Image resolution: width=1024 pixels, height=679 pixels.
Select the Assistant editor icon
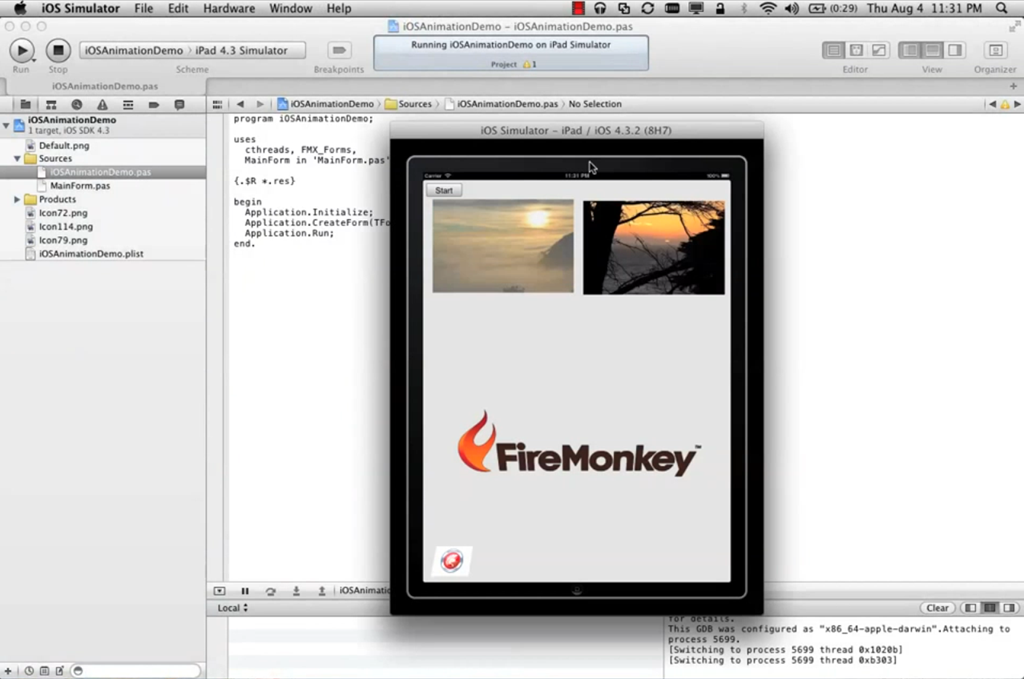856,50
